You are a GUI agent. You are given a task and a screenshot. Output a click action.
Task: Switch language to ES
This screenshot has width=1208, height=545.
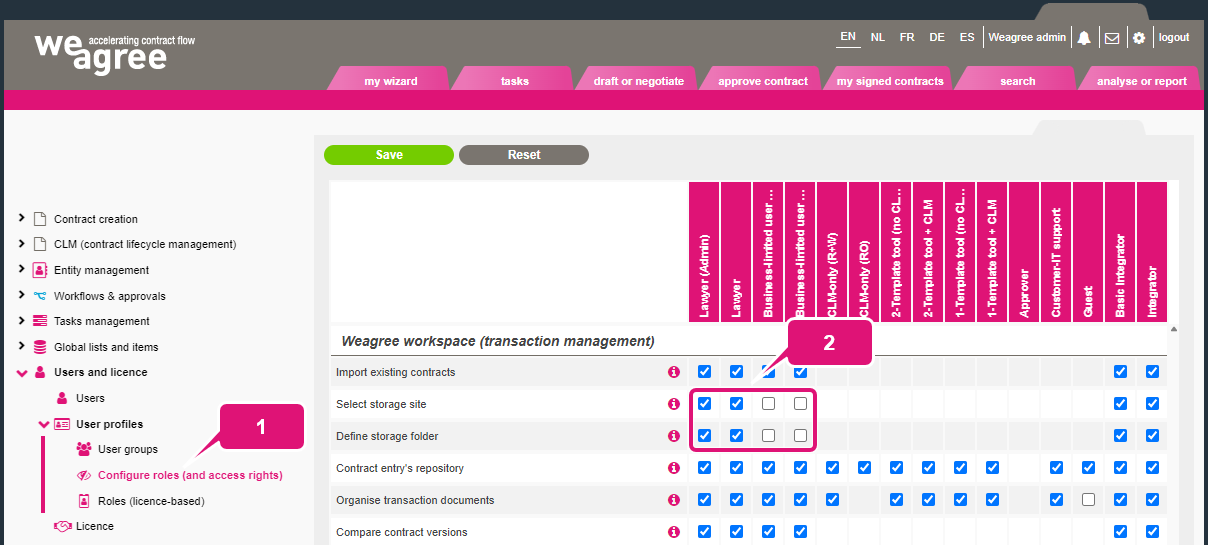[967, 38]
